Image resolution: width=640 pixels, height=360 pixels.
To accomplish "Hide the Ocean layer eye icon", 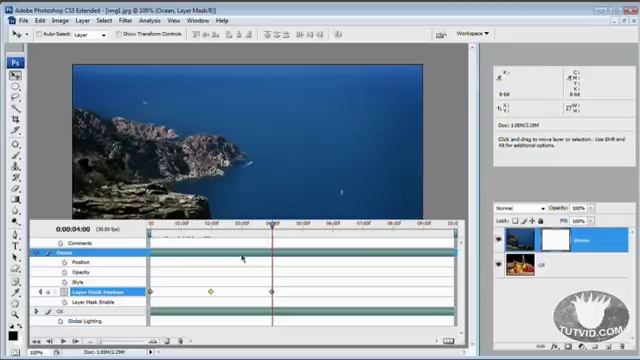I will (499, 240).
